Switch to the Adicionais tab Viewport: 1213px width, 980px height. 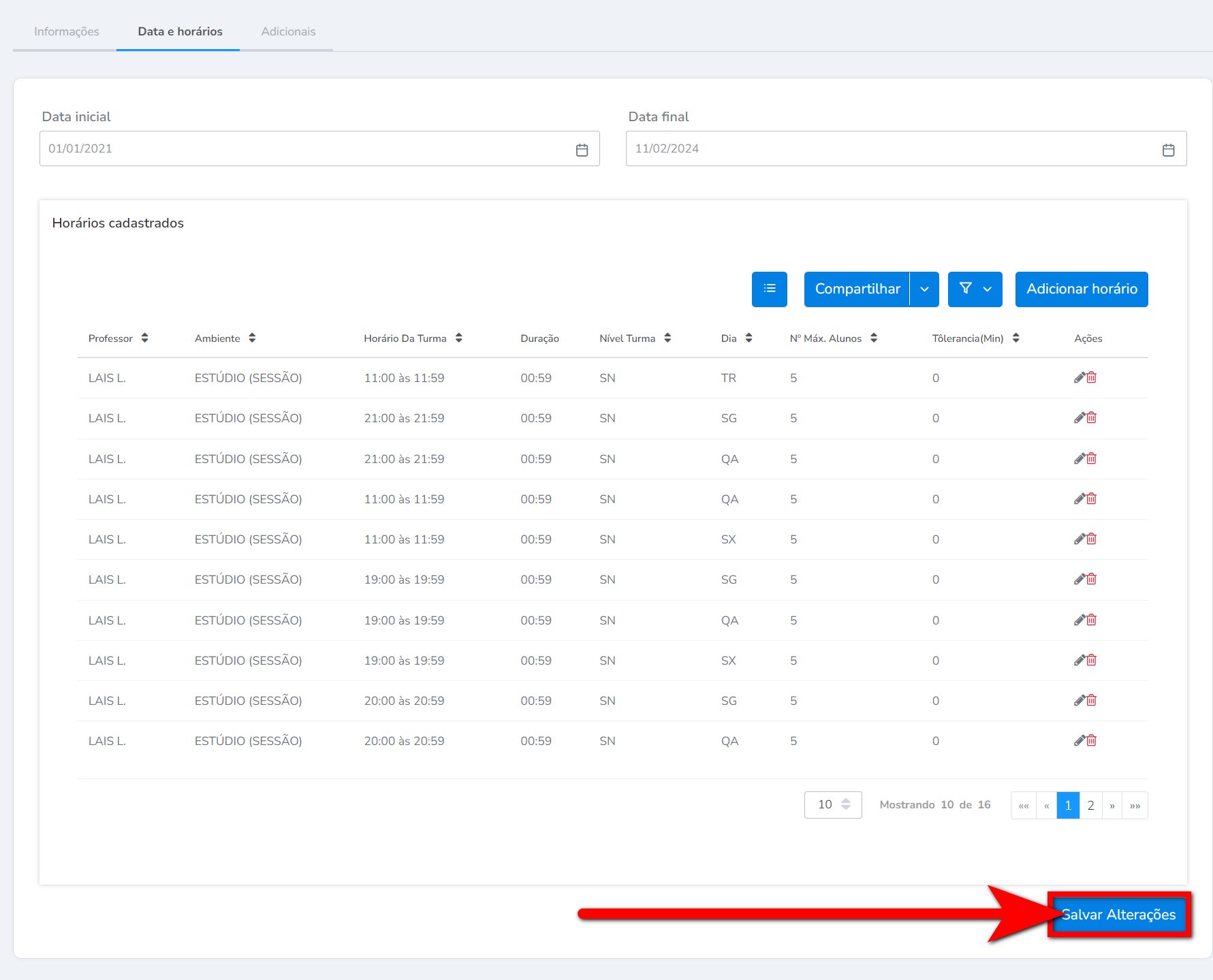pos(288,31)
